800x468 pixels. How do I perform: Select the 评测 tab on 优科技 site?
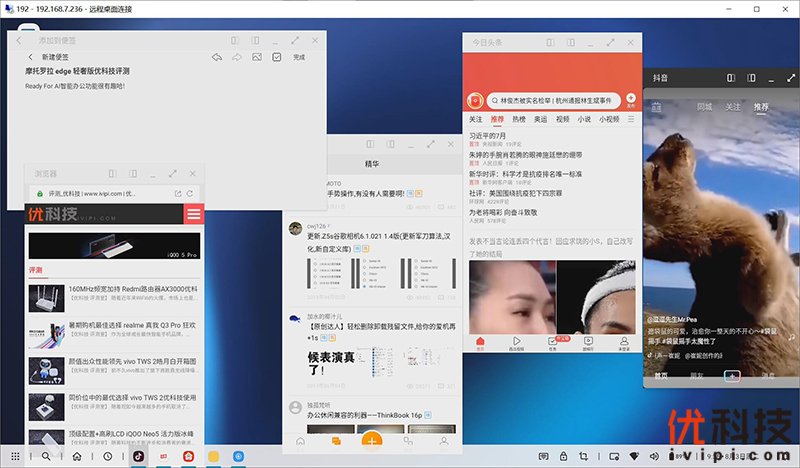tap(36, 269)
